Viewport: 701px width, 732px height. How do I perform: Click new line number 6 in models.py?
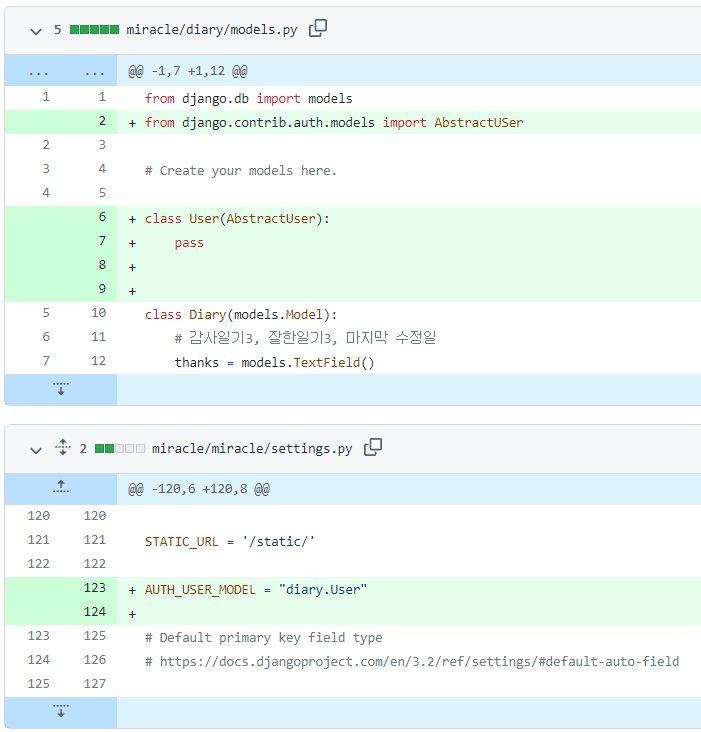[102, 217]
